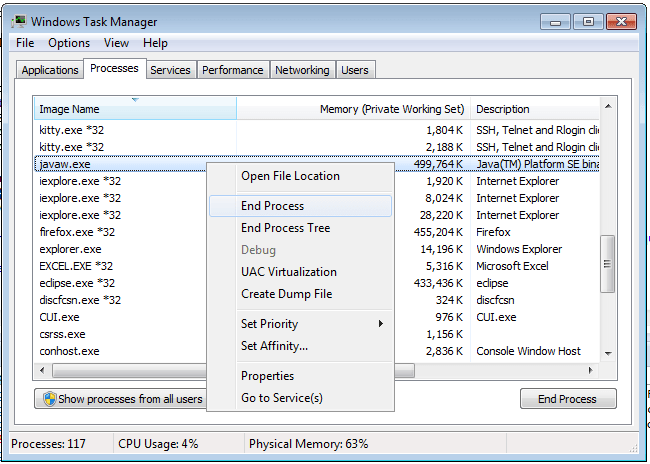Select UAC Virtualization menu entry
The width and height of the screenshot is (650, 464).
288,272
